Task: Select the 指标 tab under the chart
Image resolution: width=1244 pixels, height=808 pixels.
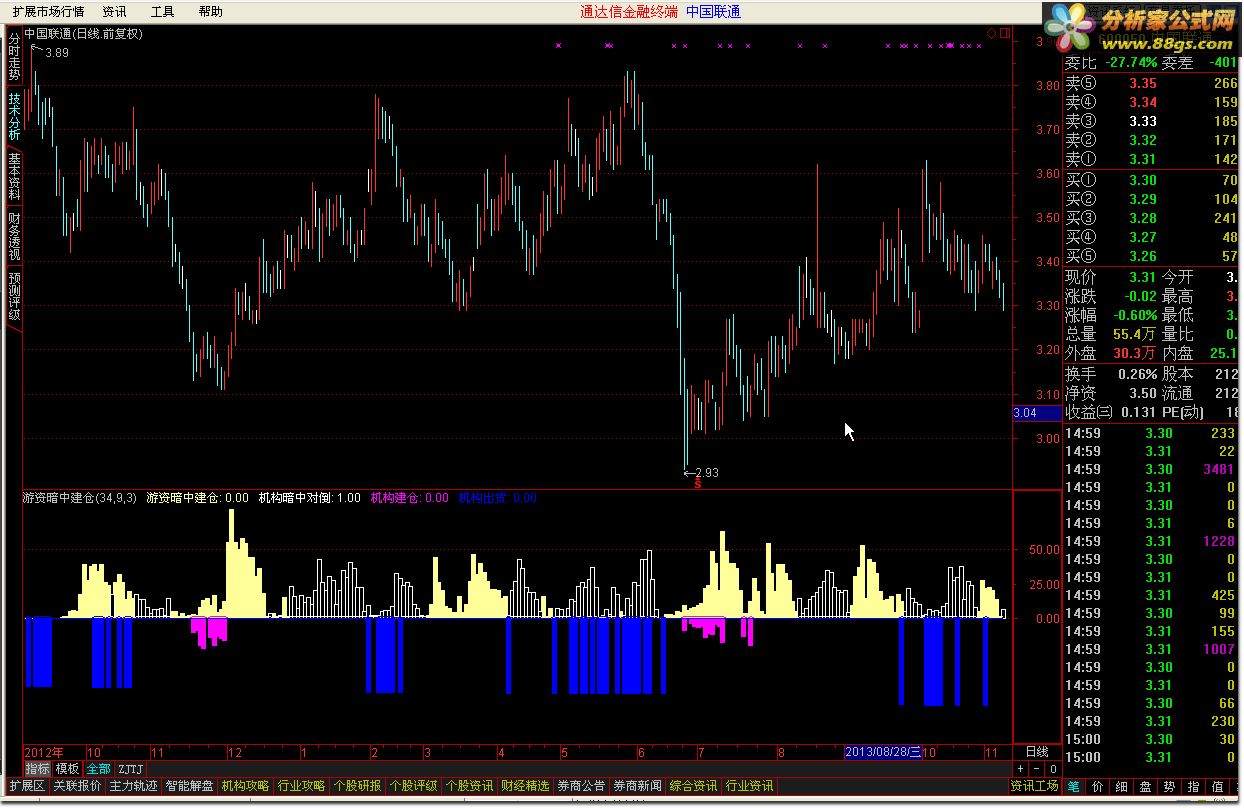Action: pos(38,769)
